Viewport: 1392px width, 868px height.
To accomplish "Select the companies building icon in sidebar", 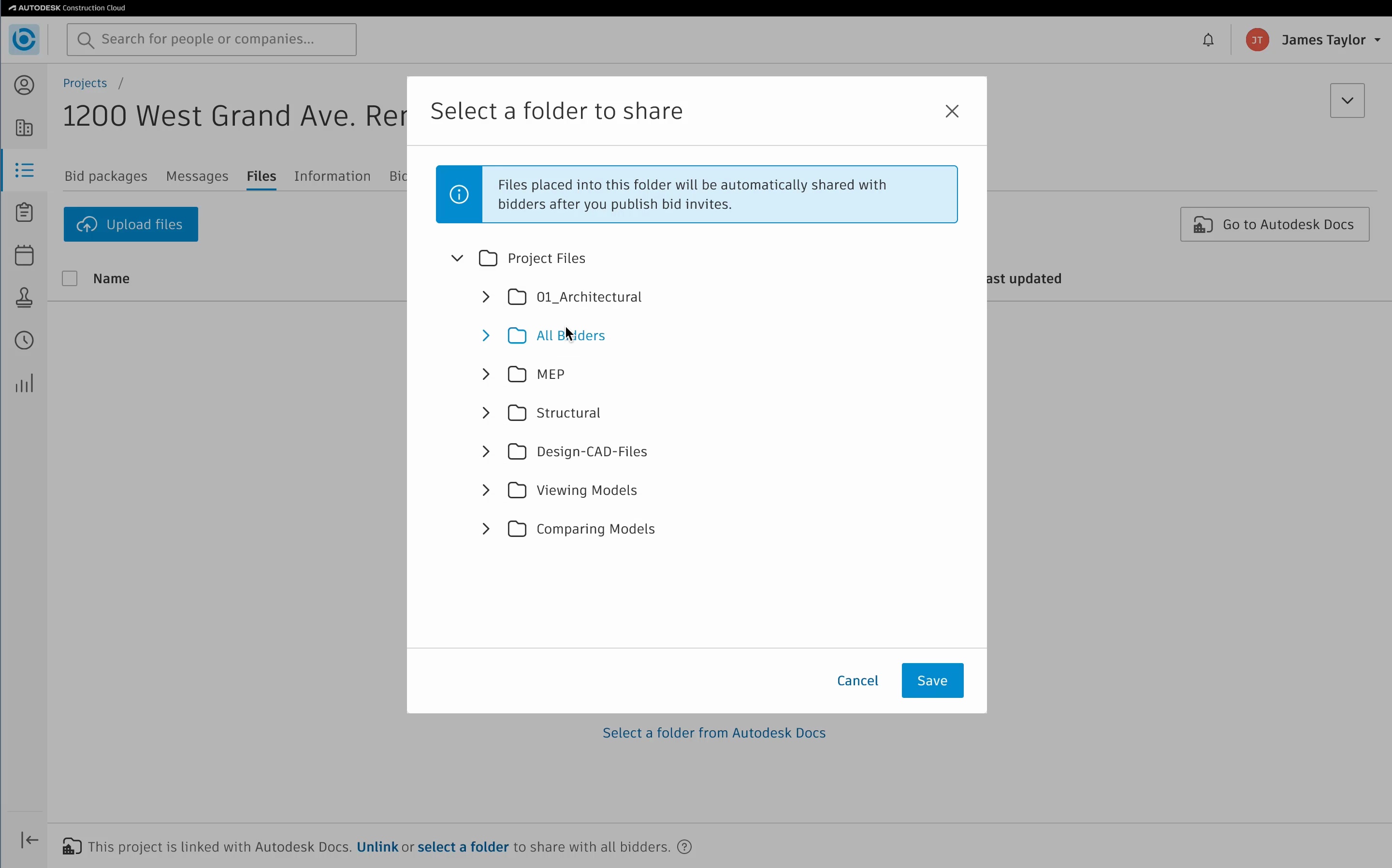I will (x=24, y=128).
